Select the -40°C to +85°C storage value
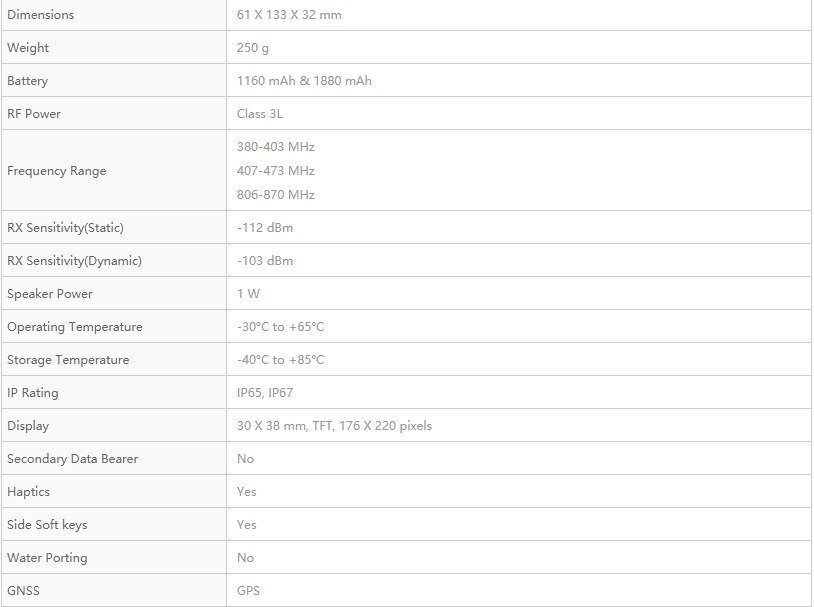814x607 pixels. pos(280,359)
